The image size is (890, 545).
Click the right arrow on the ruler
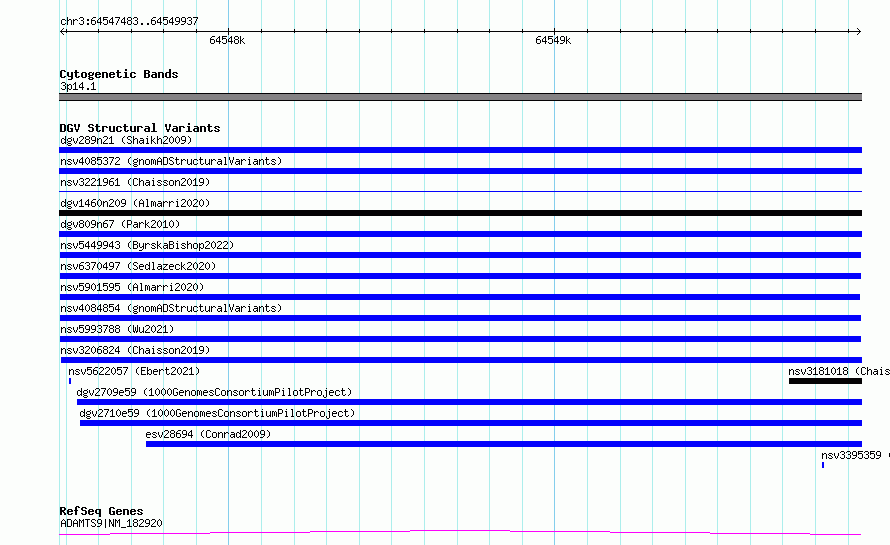tap(858, 31)
